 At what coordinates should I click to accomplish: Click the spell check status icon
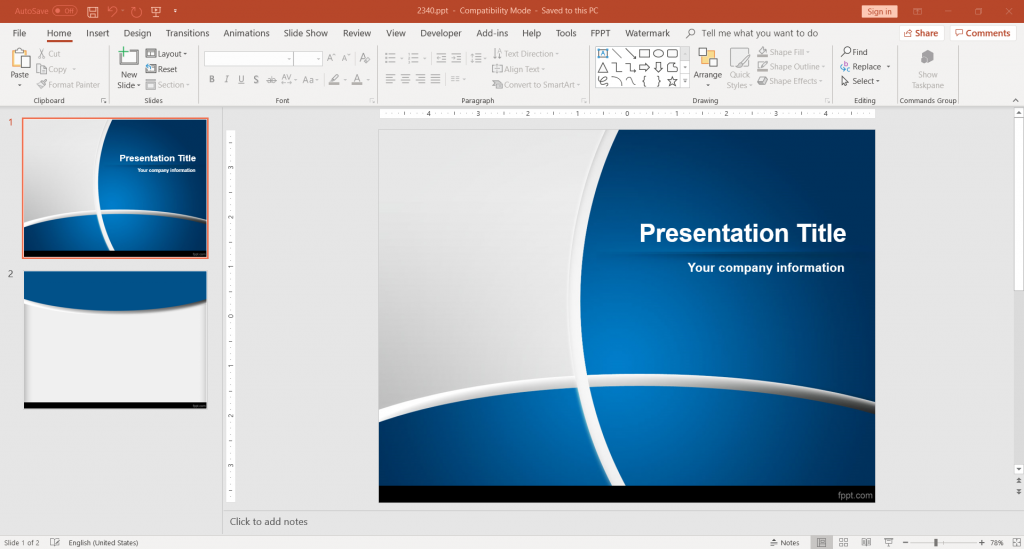coord(55,542)
